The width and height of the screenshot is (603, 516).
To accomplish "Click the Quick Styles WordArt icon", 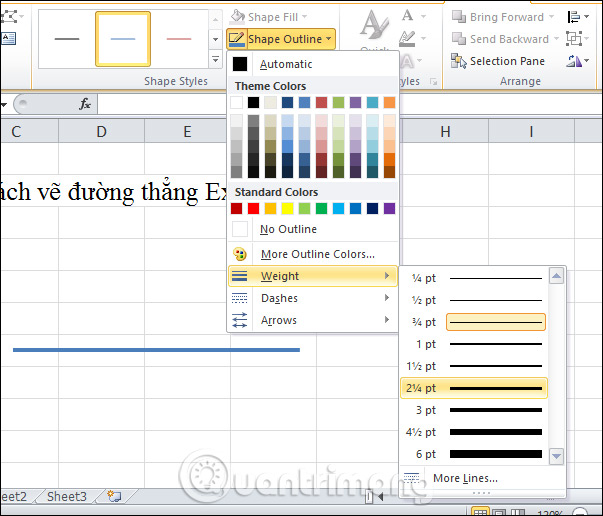I will tap(374, 25).
